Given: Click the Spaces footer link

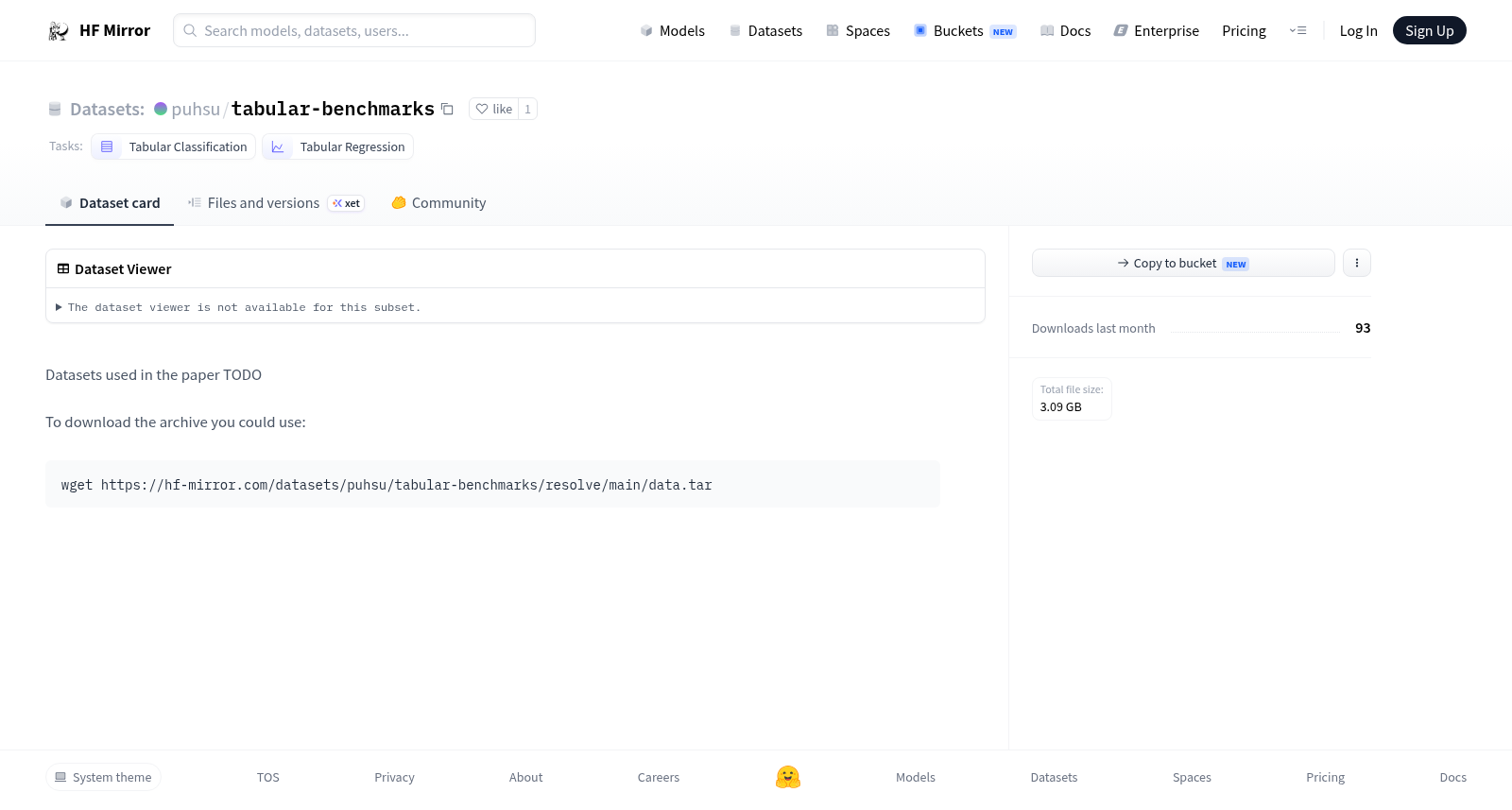Looking at the screenshot, I should pyautogui.click(x=1192, y=777).
